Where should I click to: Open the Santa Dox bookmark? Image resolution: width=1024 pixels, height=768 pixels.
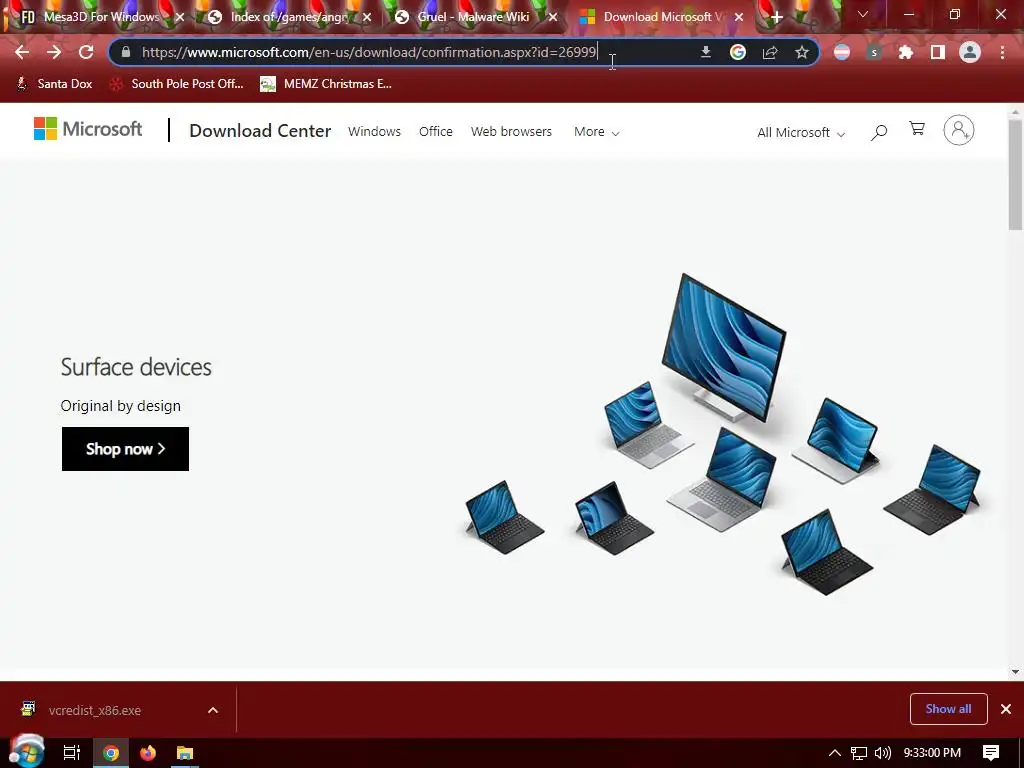pos(55,84)
